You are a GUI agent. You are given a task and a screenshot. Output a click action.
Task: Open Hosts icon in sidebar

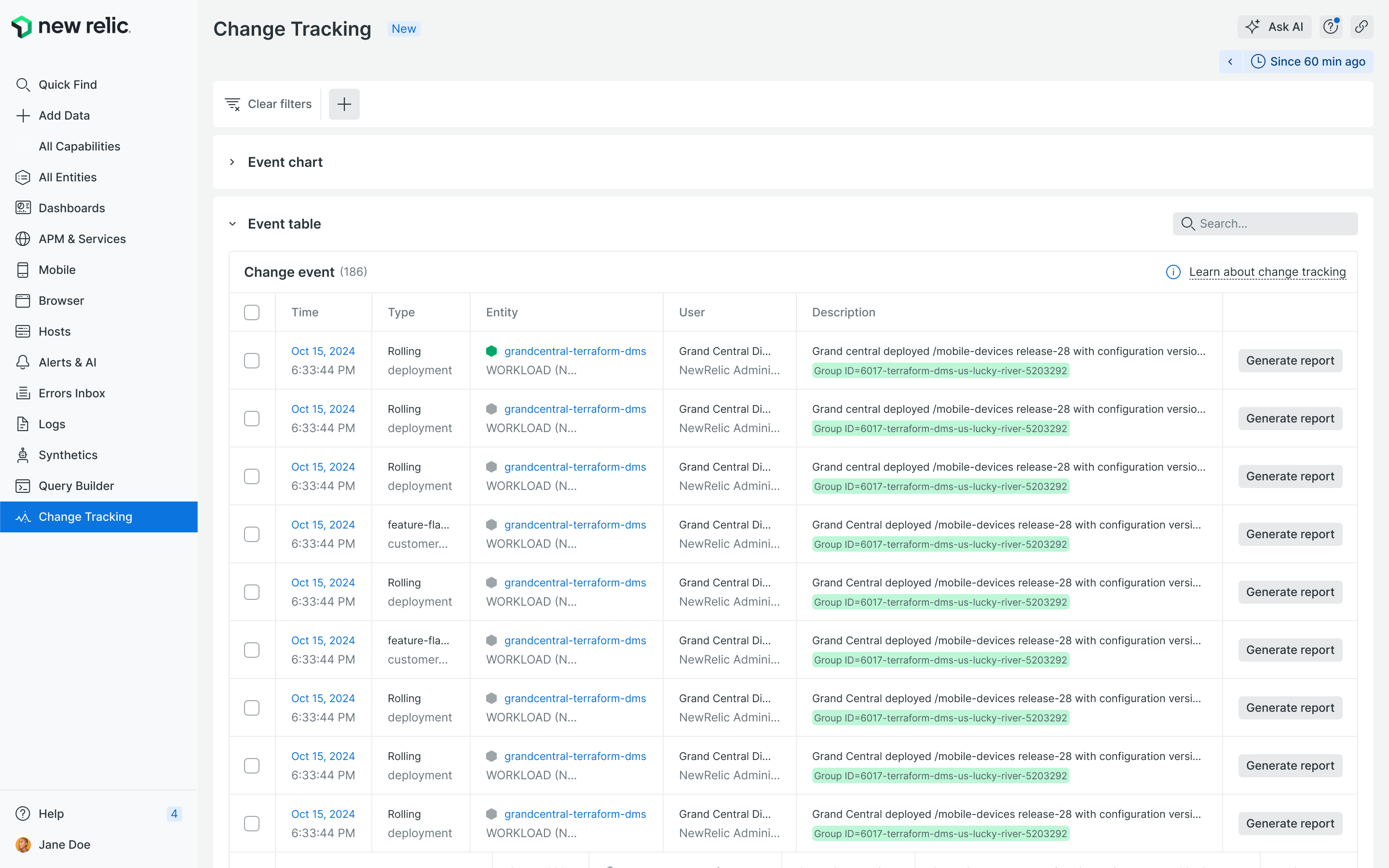click(x=23, y=332)
